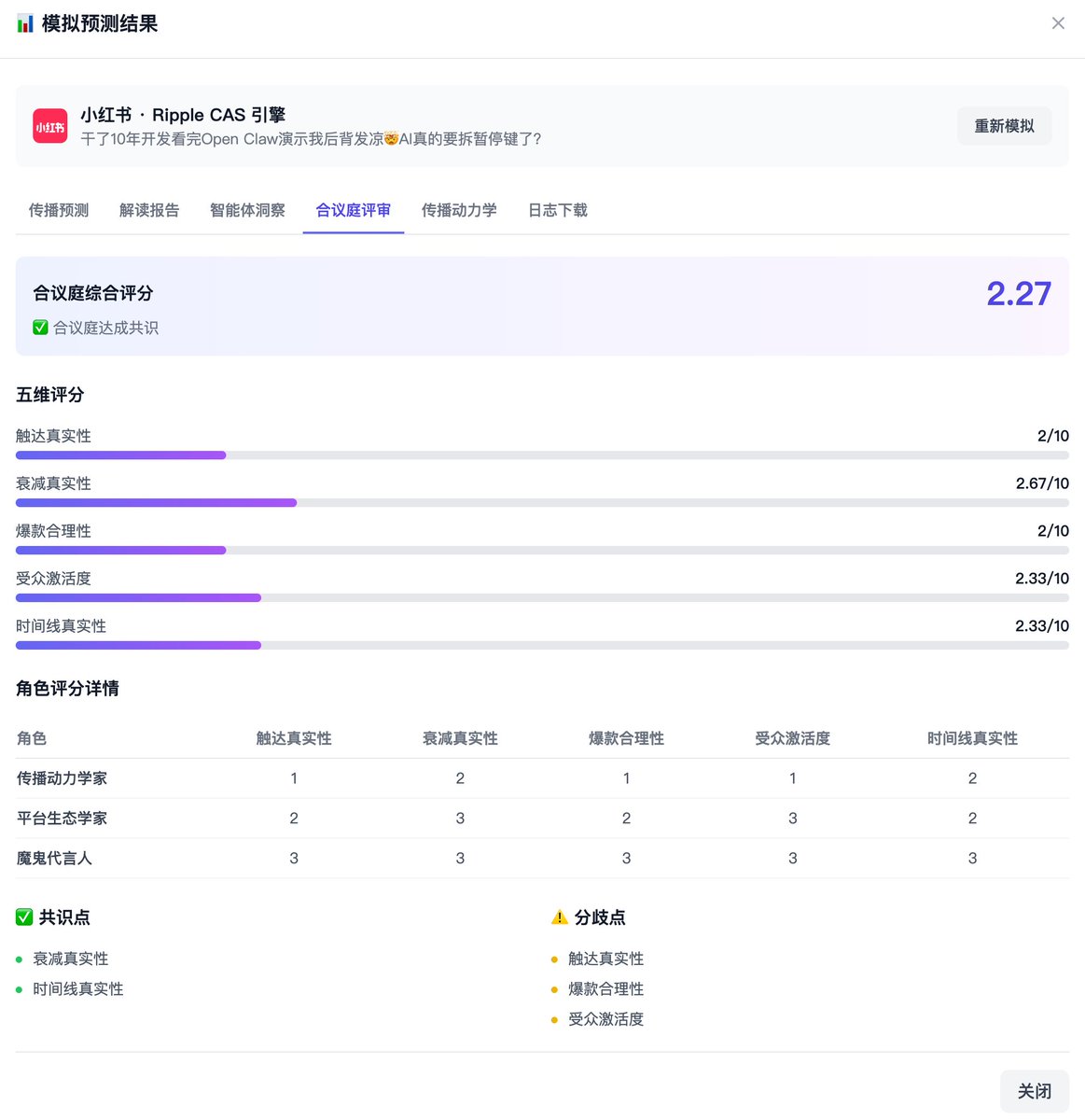Close the dialog with the X icon
The width and height of the screenshot is (1085, 1120).
(x=1057, y=23)
